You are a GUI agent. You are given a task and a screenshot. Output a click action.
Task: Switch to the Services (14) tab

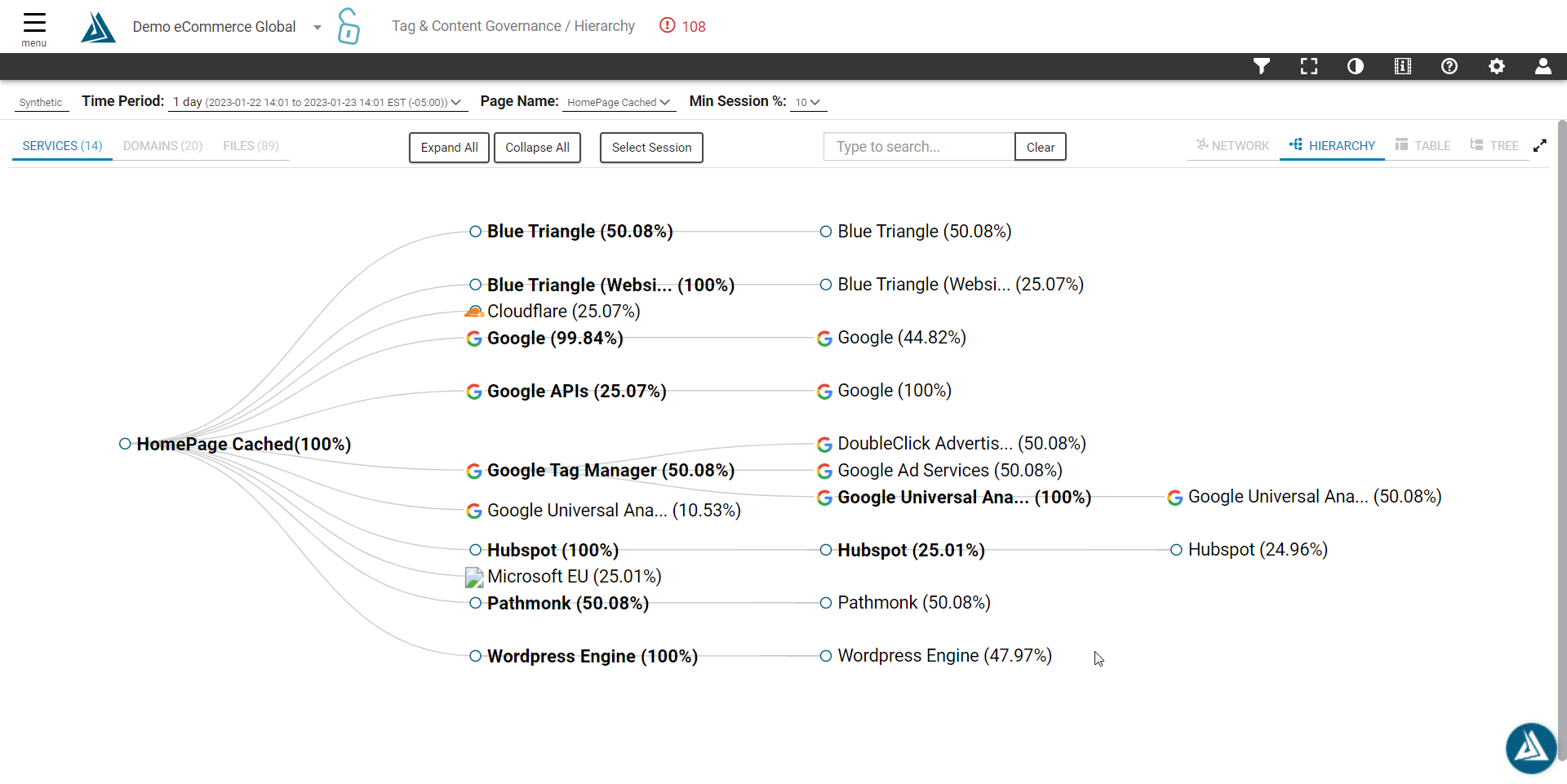[62, 146]
